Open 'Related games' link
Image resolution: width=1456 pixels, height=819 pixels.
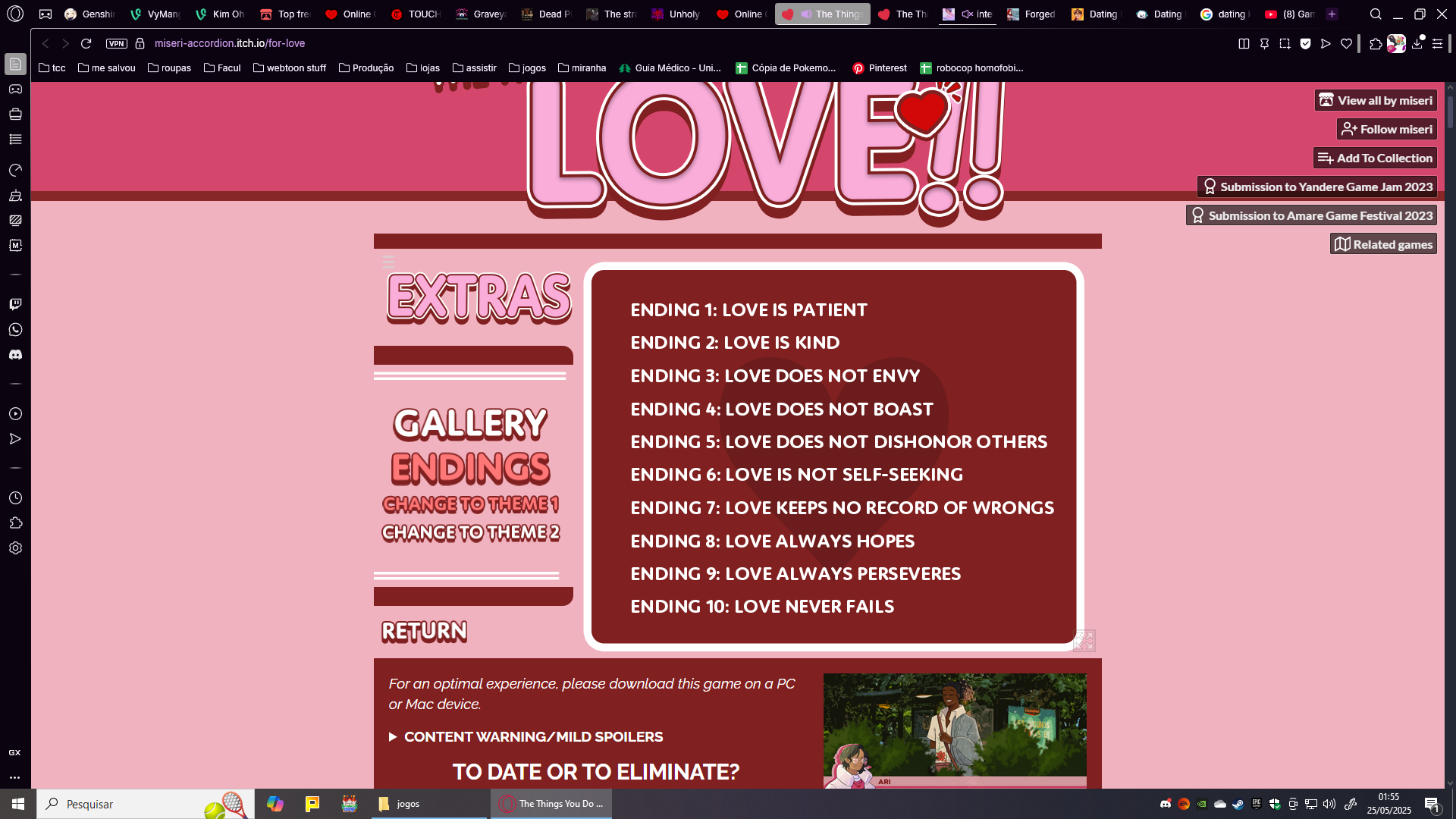click(x=1383, y=244)
